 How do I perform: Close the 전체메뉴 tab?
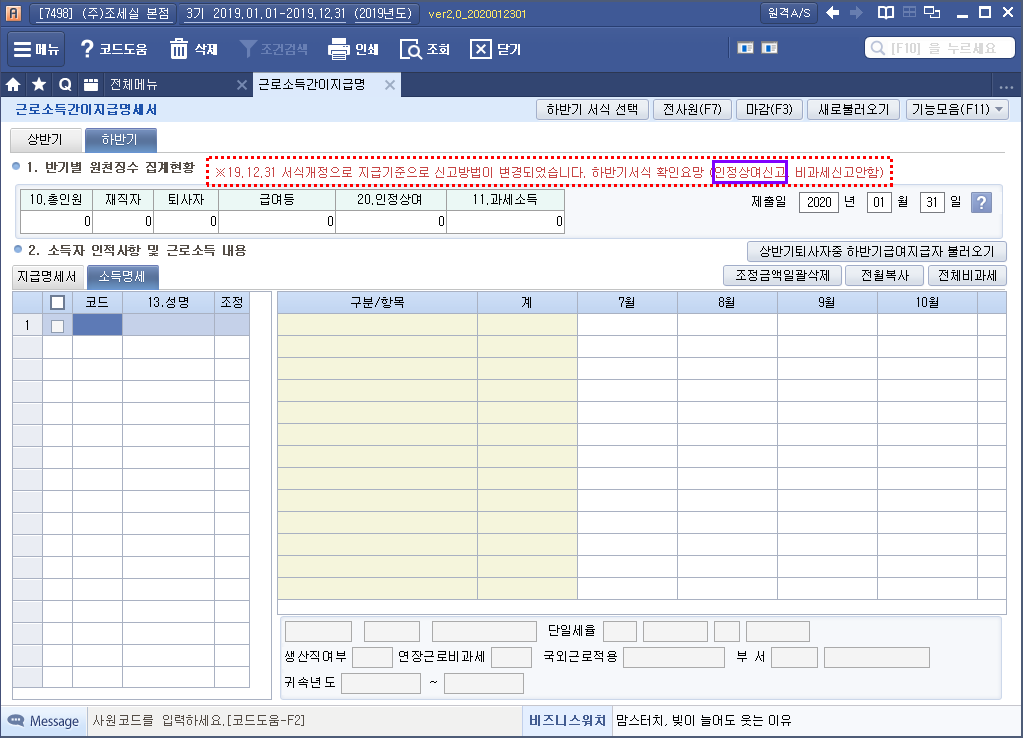point(241,85)
